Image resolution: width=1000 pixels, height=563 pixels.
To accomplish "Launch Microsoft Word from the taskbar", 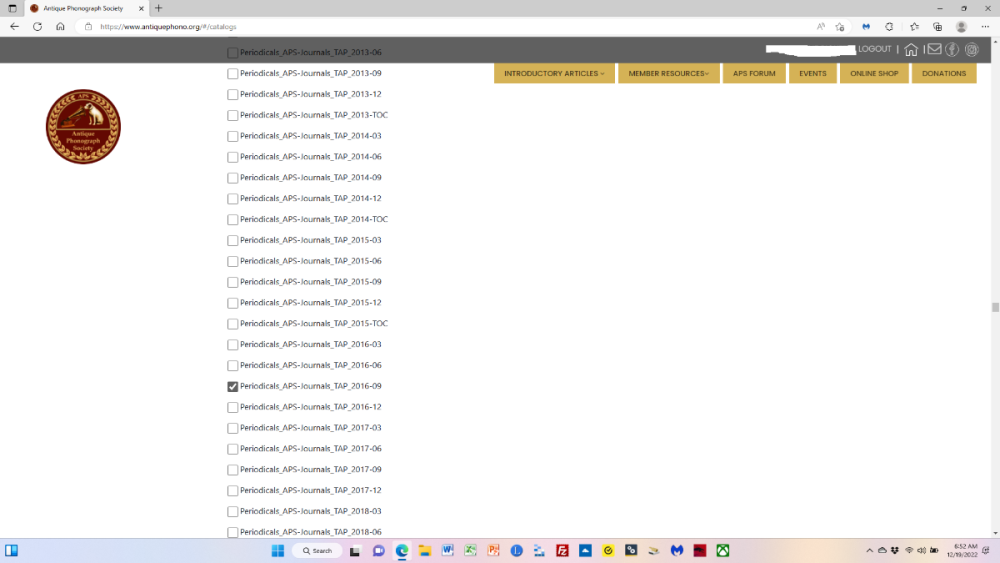I will coord(448,551).
